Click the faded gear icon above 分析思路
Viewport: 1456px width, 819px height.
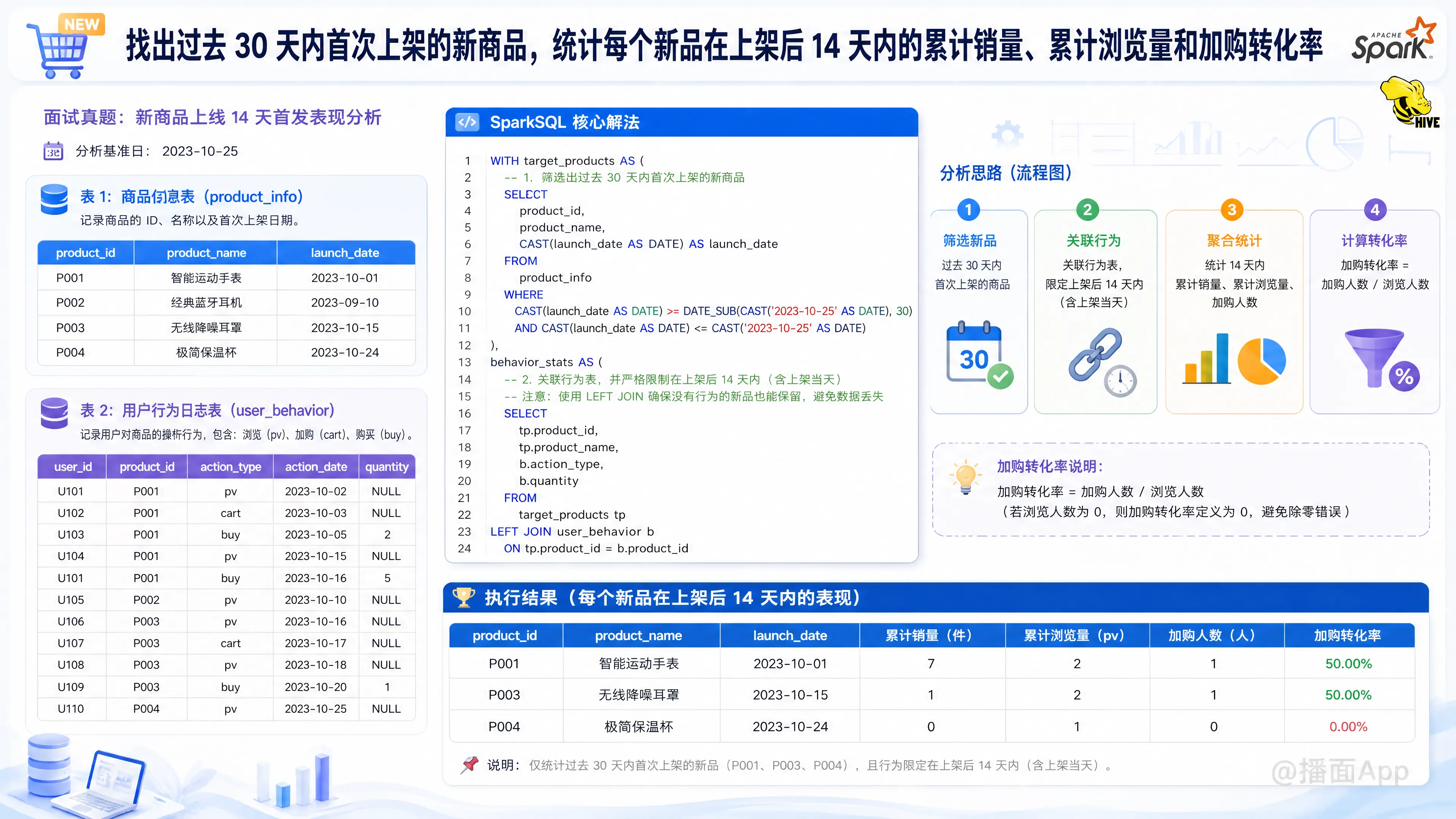click(x=1008, y=135)
